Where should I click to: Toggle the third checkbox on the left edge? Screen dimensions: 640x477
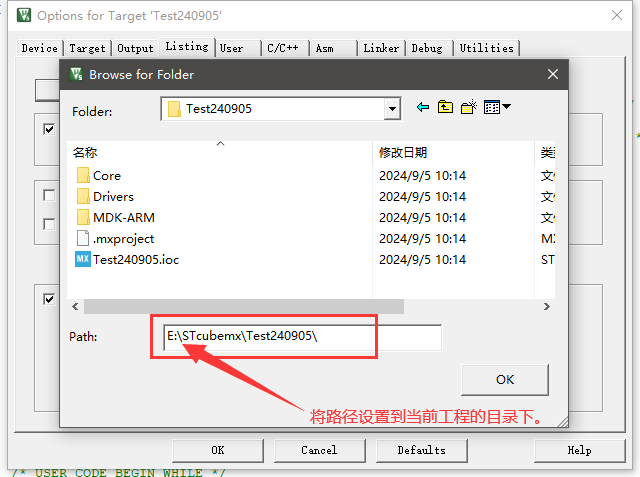[49, 223]
